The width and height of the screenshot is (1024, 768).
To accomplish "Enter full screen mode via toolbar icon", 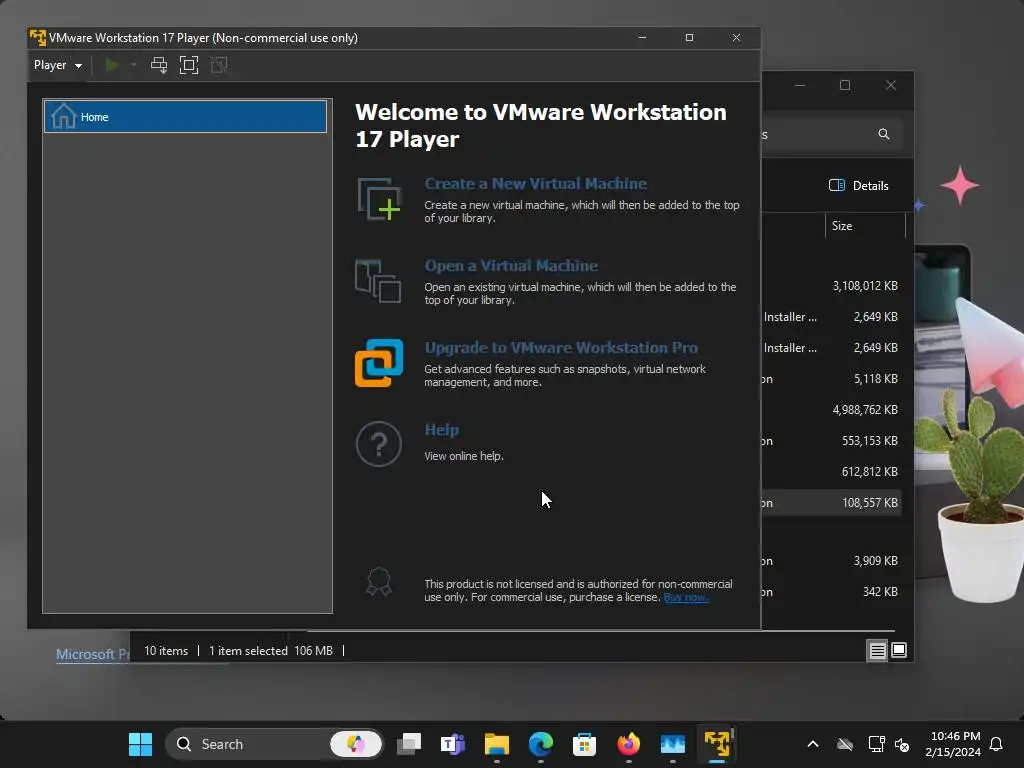I will click(189, 65).
